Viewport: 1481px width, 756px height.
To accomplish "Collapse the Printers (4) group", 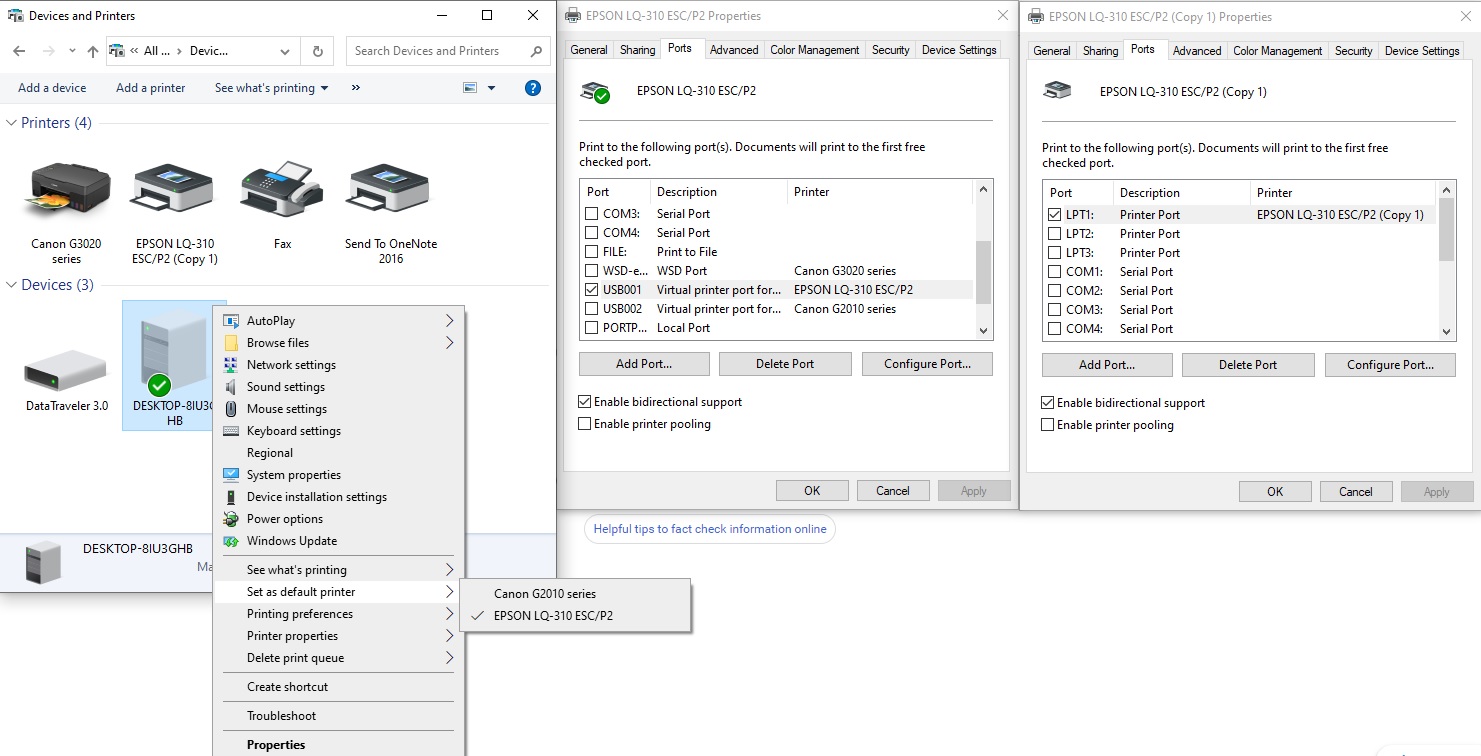I will [11, 123].
